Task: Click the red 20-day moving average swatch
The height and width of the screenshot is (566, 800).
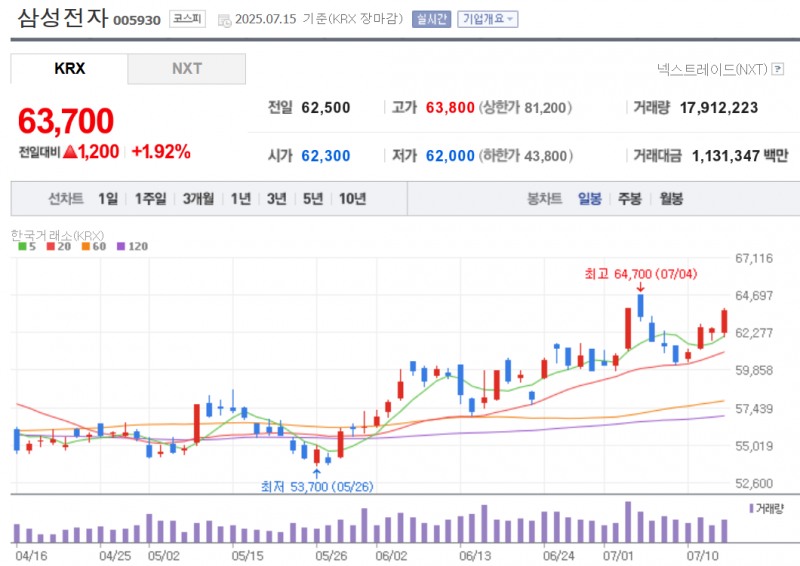Action: pos(51,247)
